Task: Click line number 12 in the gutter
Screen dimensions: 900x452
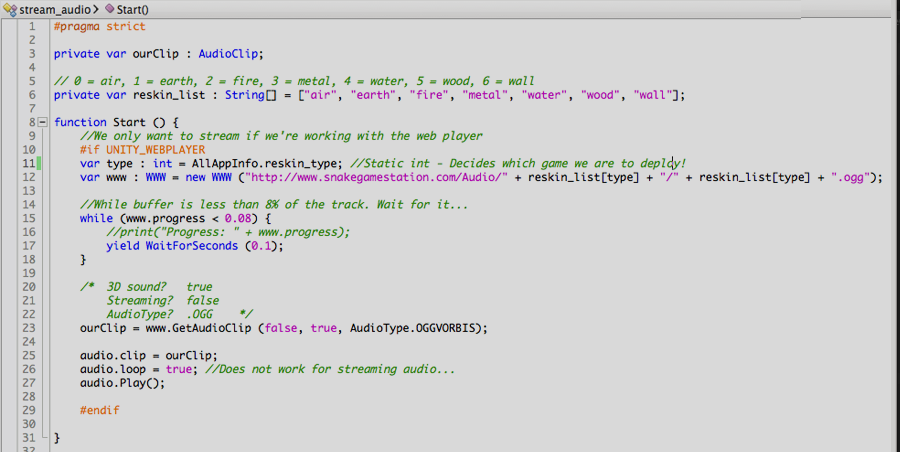Action: [x=27, y=177]
